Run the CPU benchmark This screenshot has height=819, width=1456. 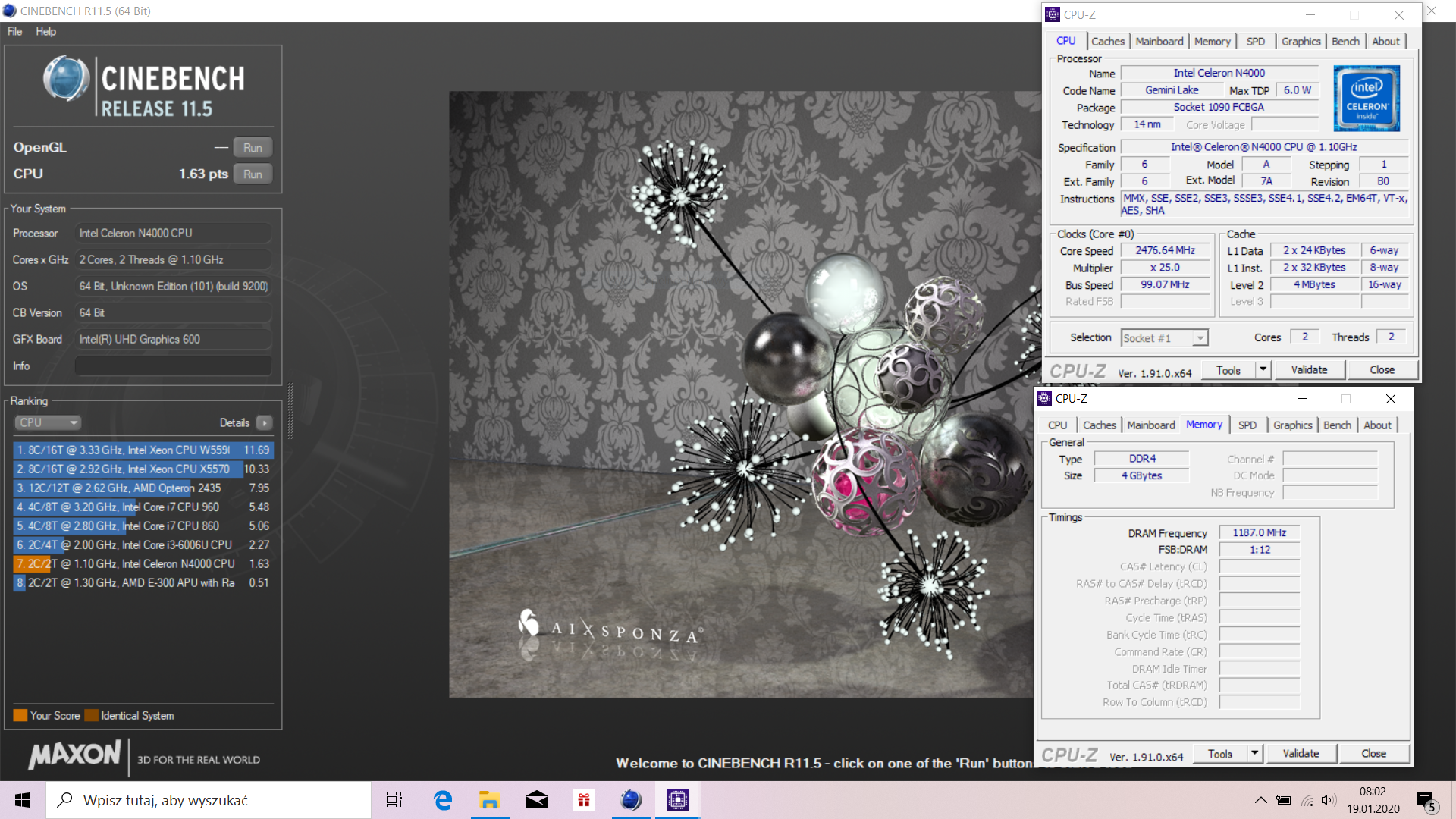coord(253,174)
